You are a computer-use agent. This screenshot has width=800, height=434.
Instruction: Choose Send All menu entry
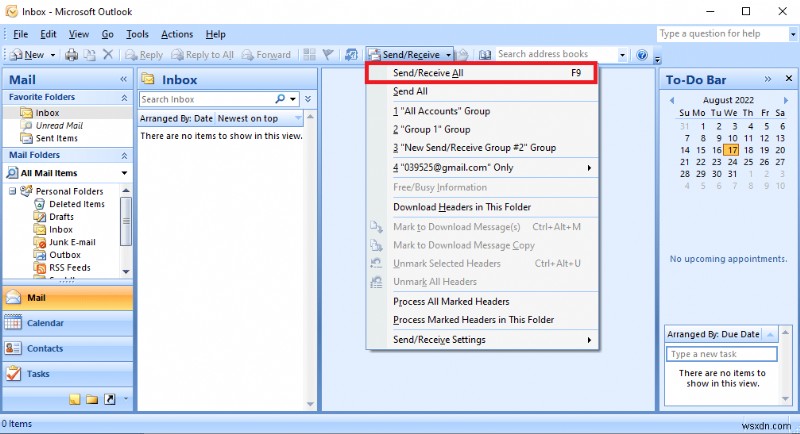coord(482,91)
